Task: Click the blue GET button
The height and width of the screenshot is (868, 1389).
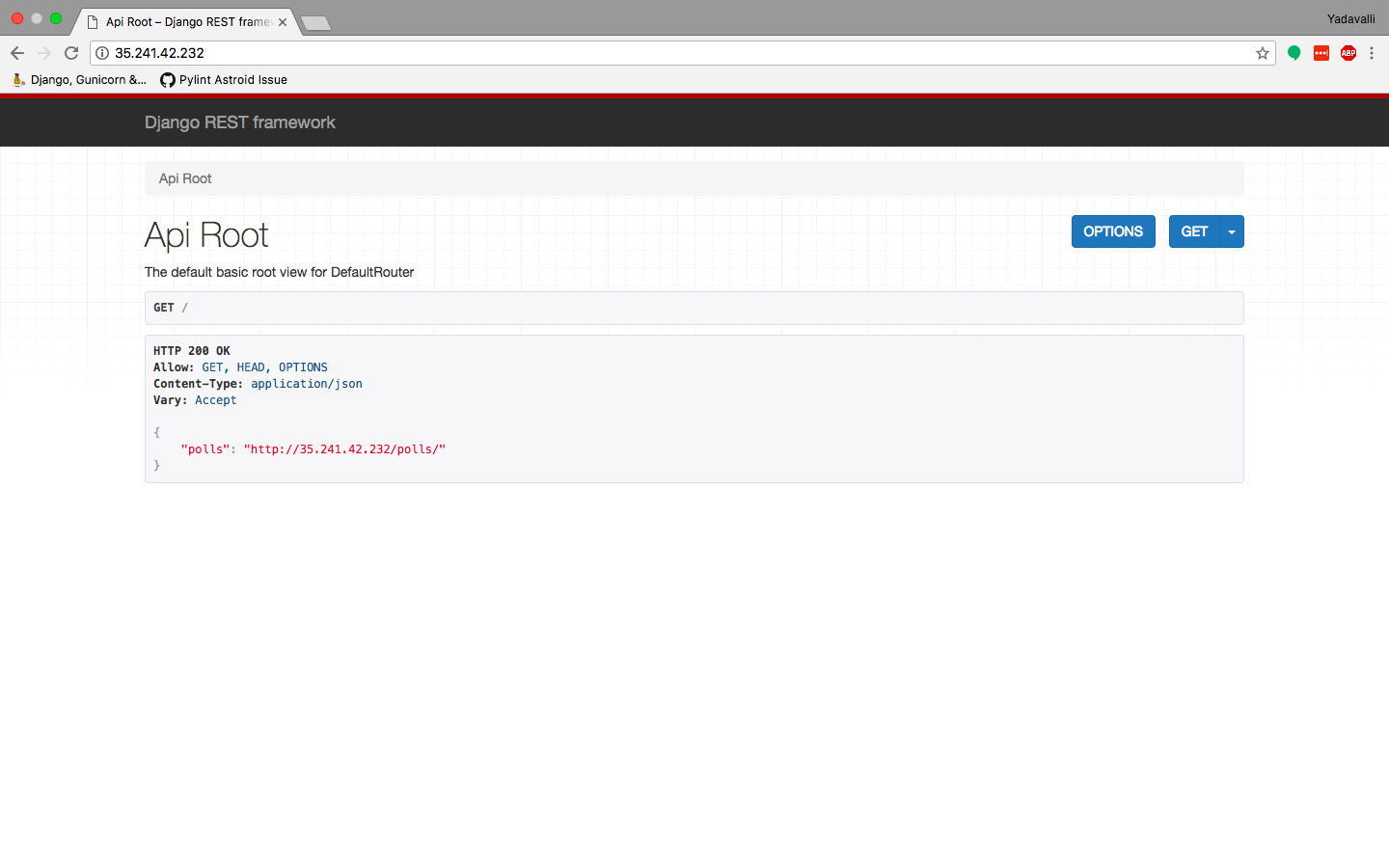Action: point(1194,231)
